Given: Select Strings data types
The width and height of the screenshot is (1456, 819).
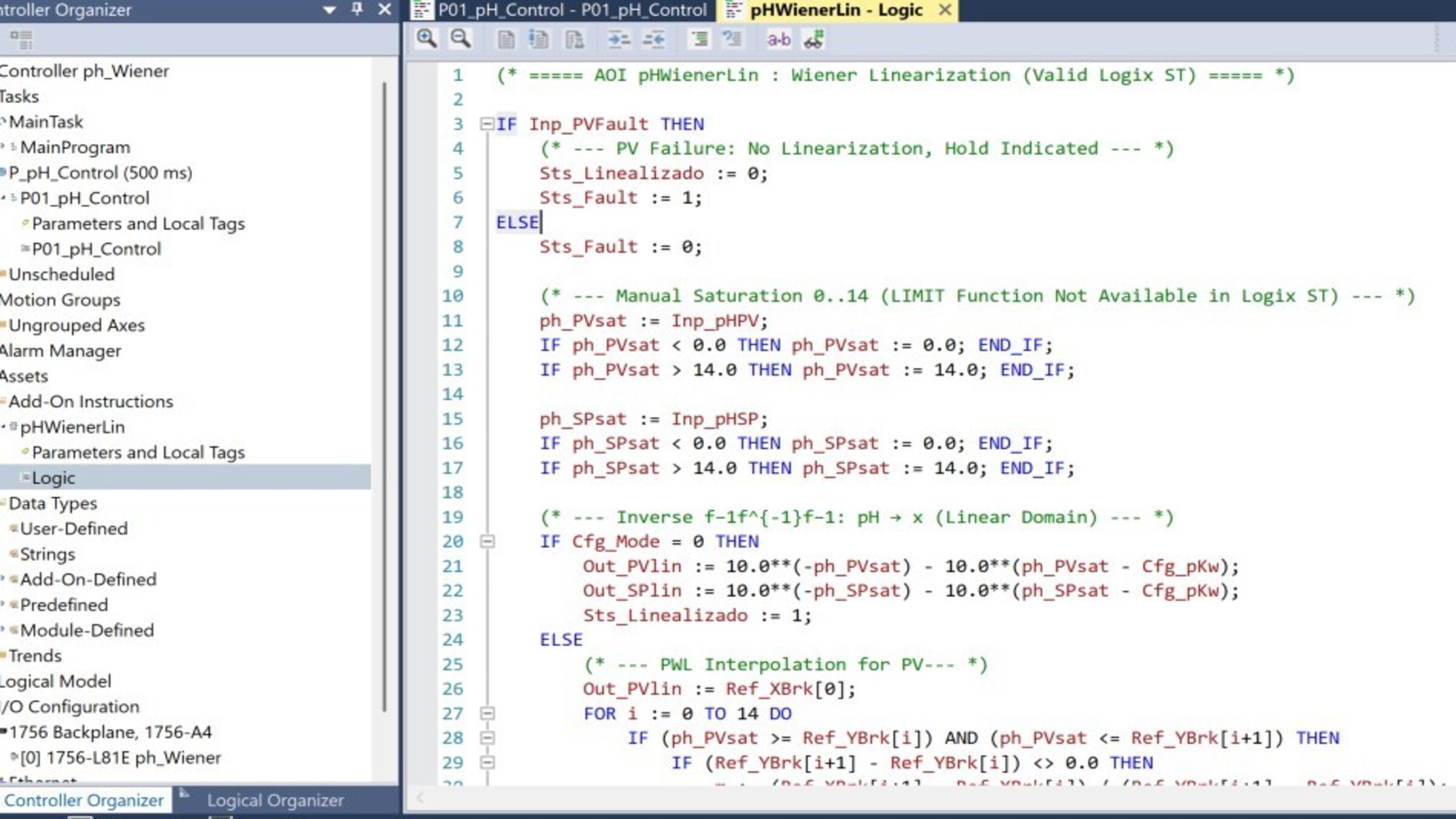Looking at the screenshot, I should click(47, 554).
